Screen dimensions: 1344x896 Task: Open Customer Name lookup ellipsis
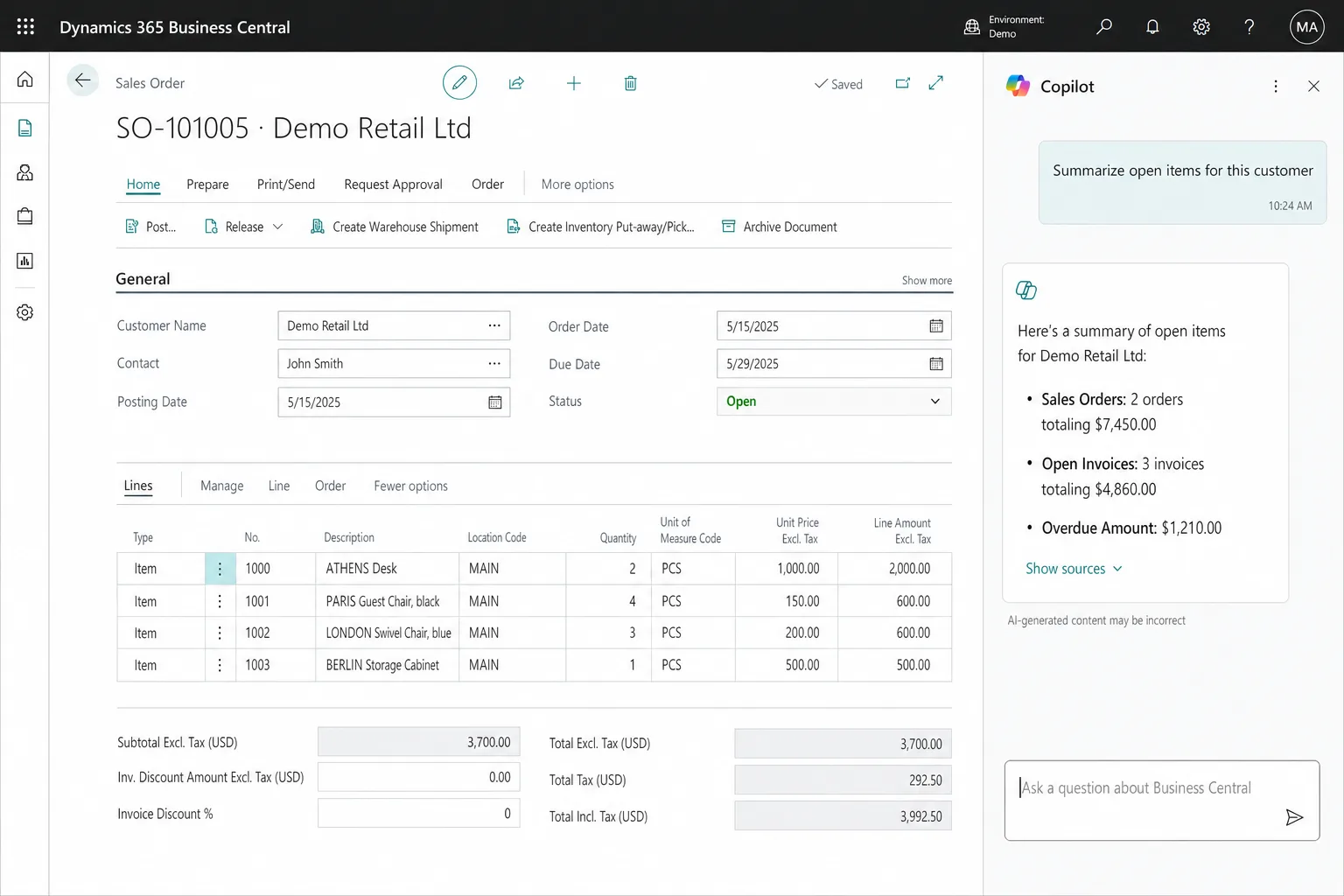(494, 325)
